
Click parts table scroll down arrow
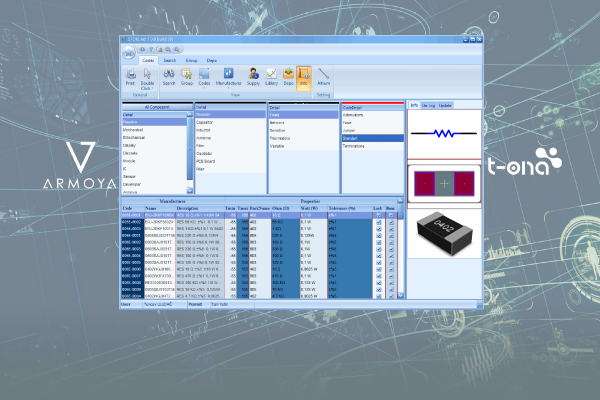click(401, 296)
